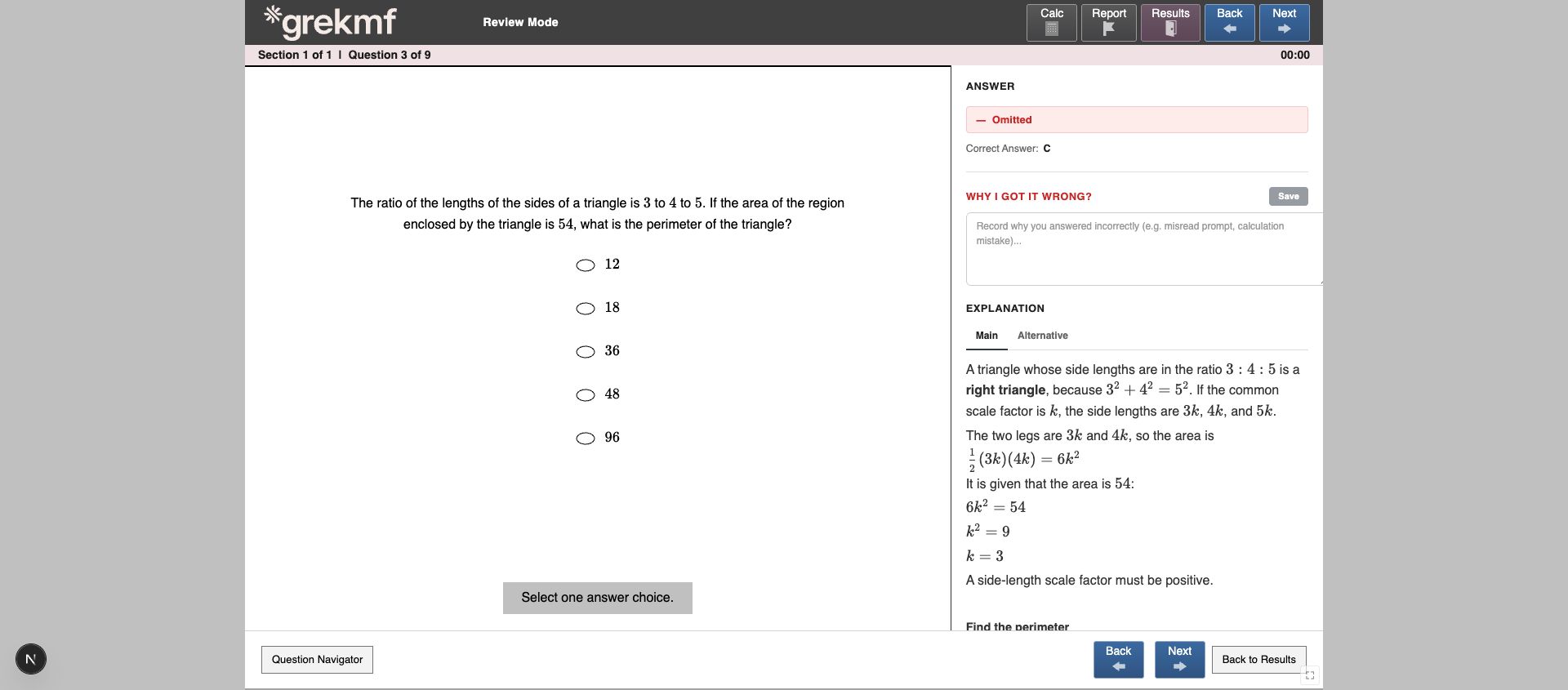This screenshot has width=1568, height=690.
Task: Select answer choice 18
Action: [x=586, y=309]
